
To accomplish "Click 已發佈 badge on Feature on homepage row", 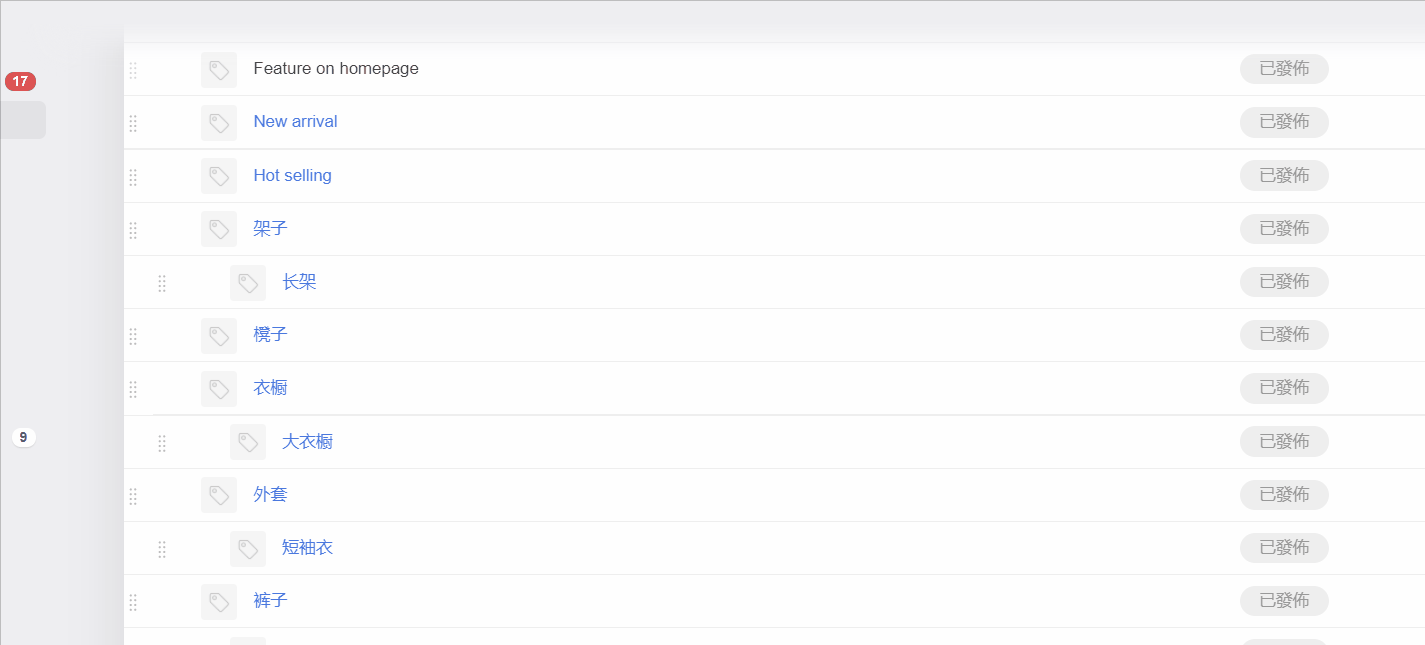I will point(1284,69).
